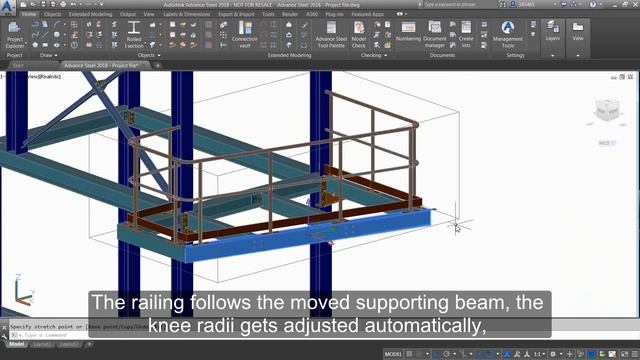
Task: Expand the Objects panel dropdown
Action: tap(159, 55)
